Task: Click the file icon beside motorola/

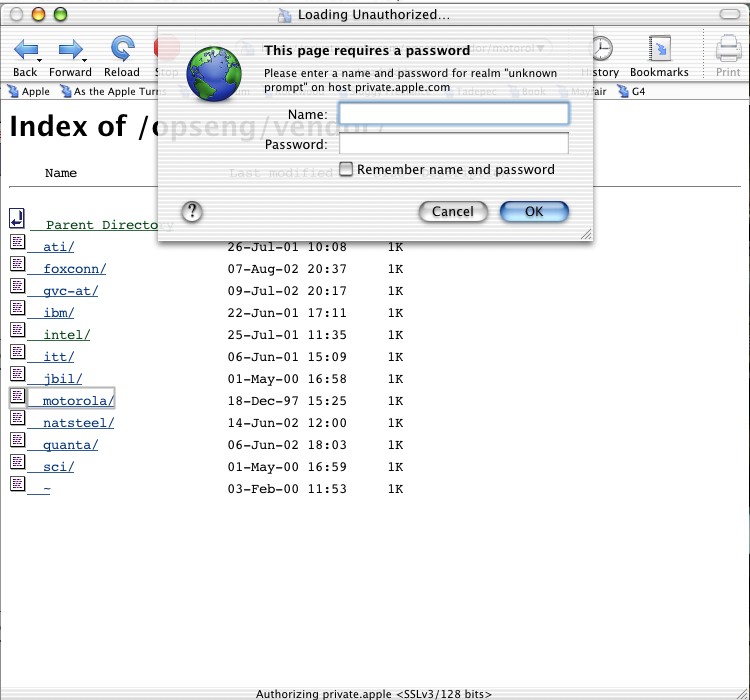Action: (x=18, y=396)
